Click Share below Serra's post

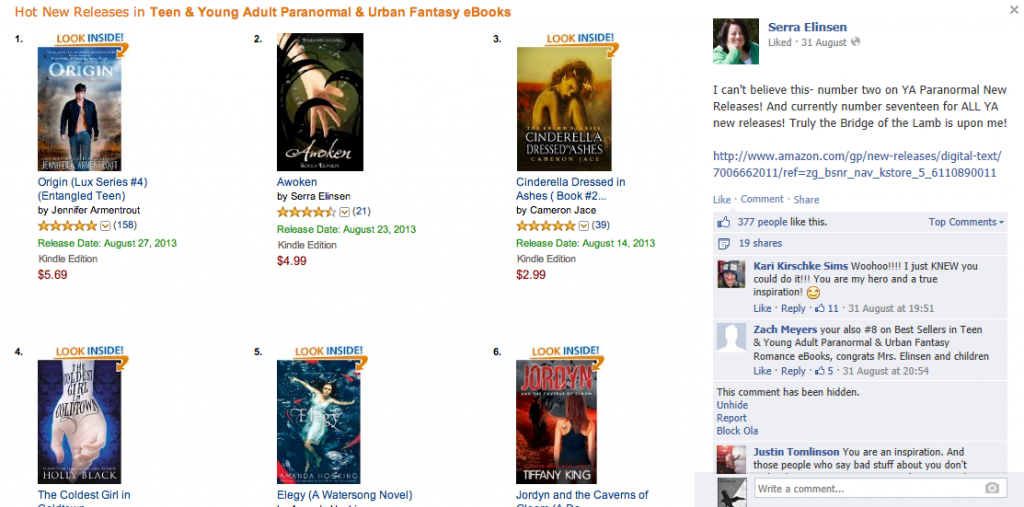point(807,200)
